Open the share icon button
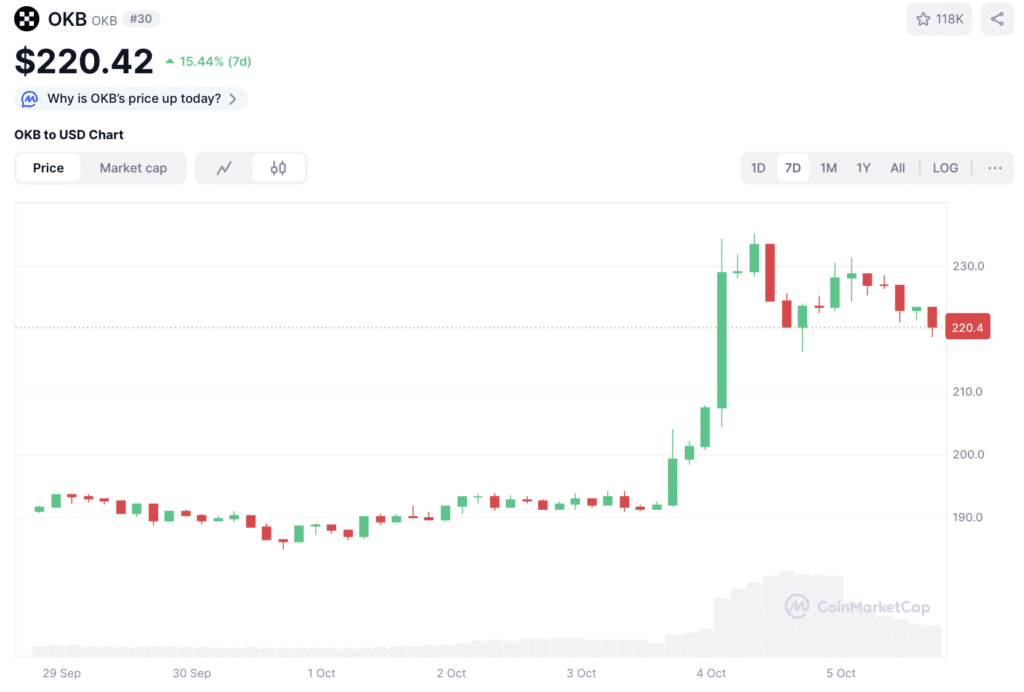 [997, 19]
